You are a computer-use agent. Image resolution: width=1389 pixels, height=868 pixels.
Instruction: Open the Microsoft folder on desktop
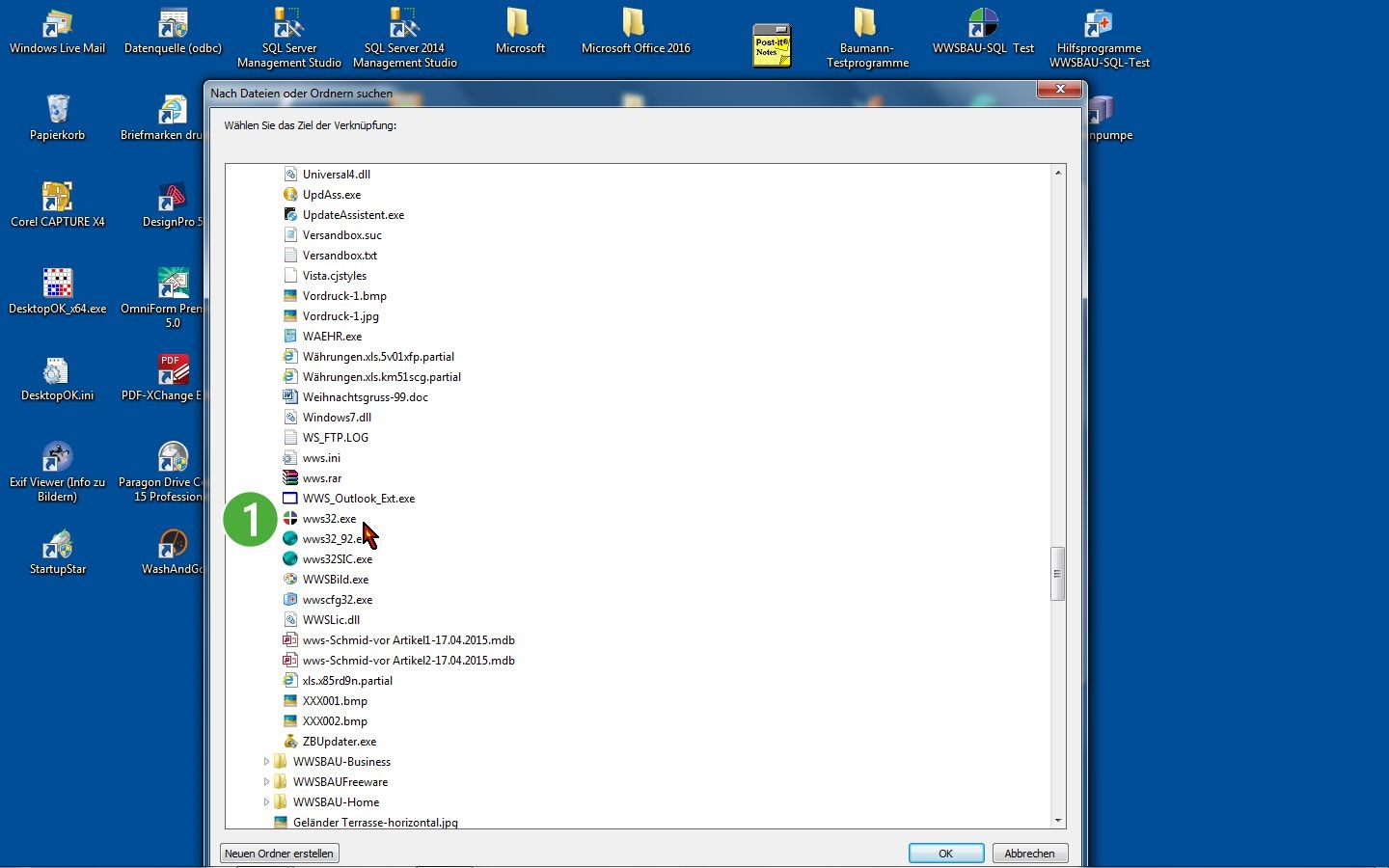click(x=520, y=32)
